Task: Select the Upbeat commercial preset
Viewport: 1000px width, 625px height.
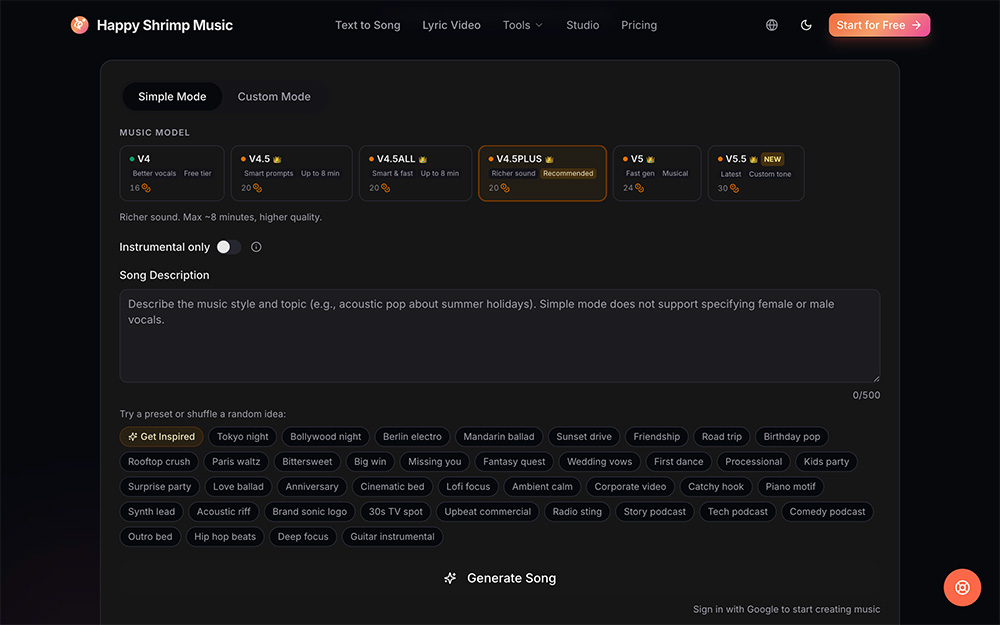Action: coord(487,511)
